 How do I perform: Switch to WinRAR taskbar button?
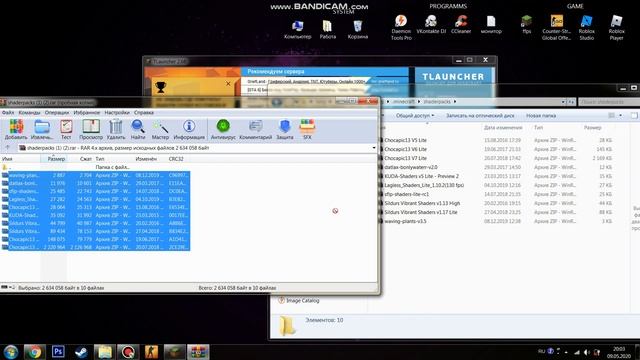(198, 352)
